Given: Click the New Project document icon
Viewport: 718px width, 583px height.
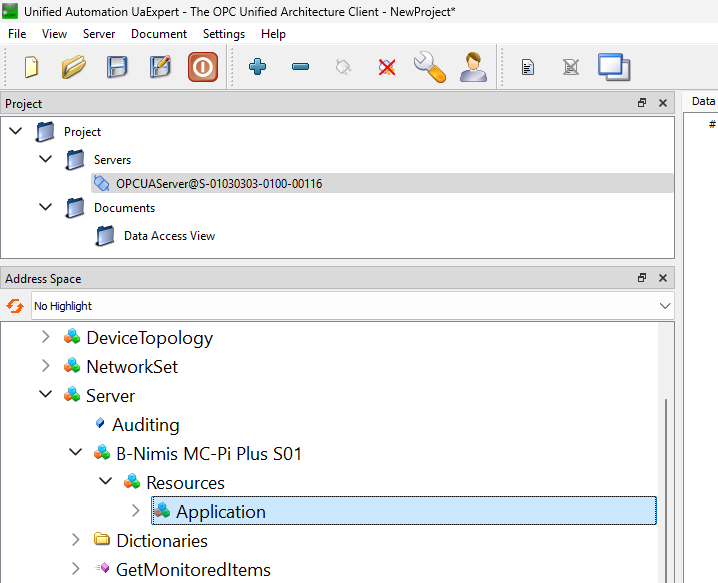Looking at the screenshot, I should point(31,67).
